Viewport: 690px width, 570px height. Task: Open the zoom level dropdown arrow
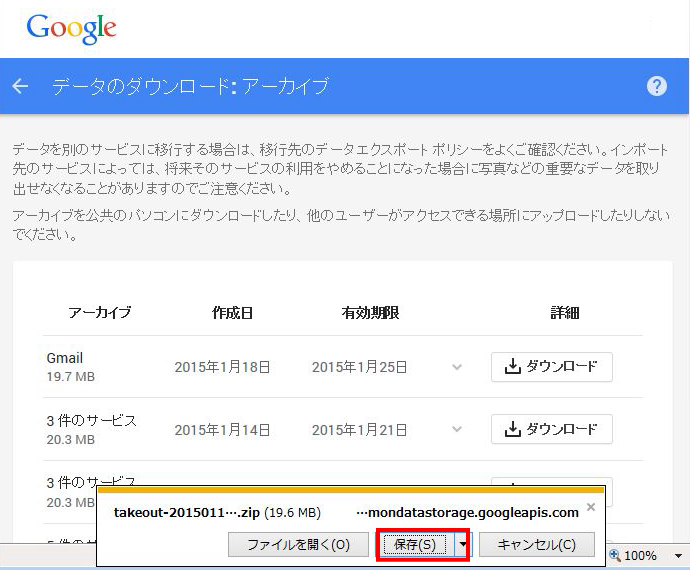coord(678,556)
